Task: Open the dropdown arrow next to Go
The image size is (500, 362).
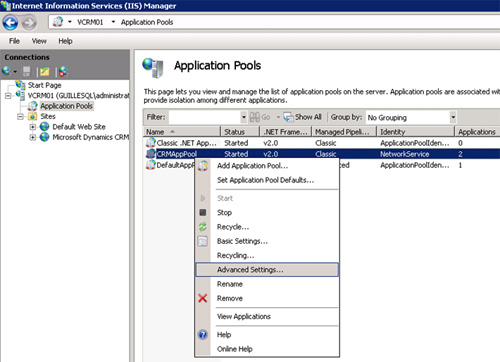Action: pyautogui.click(x=278, y=117)
